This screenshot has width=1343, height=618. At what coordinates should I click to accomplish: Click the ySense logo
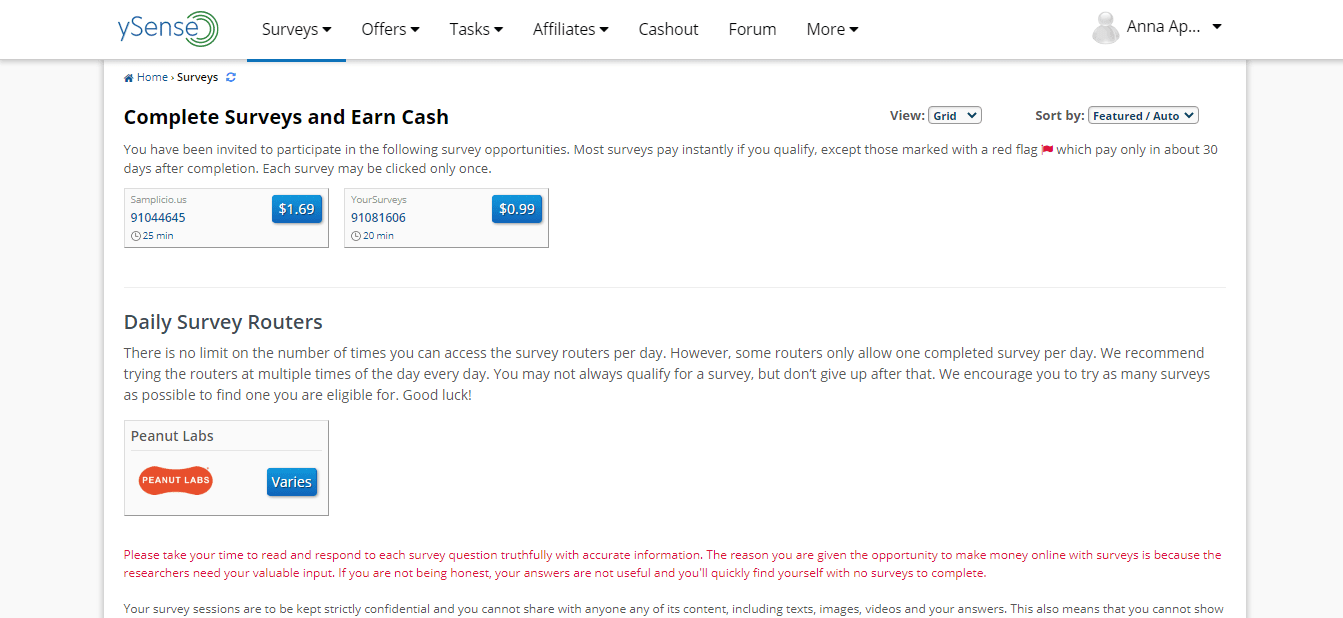(x=167, y=29)
